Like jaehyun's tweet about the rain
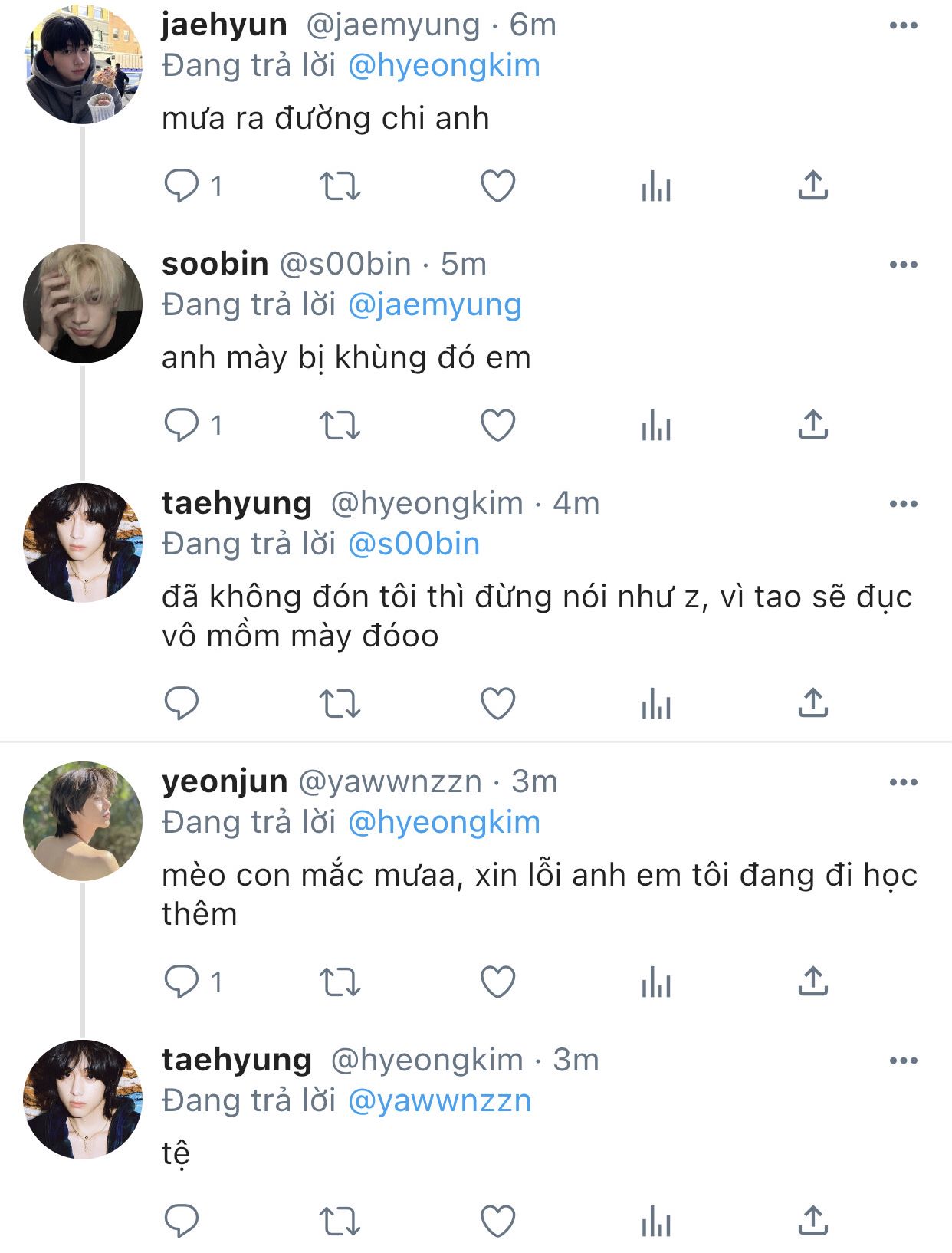The image size is (952, 1253). pyautogui.click(x=497, y=186)
